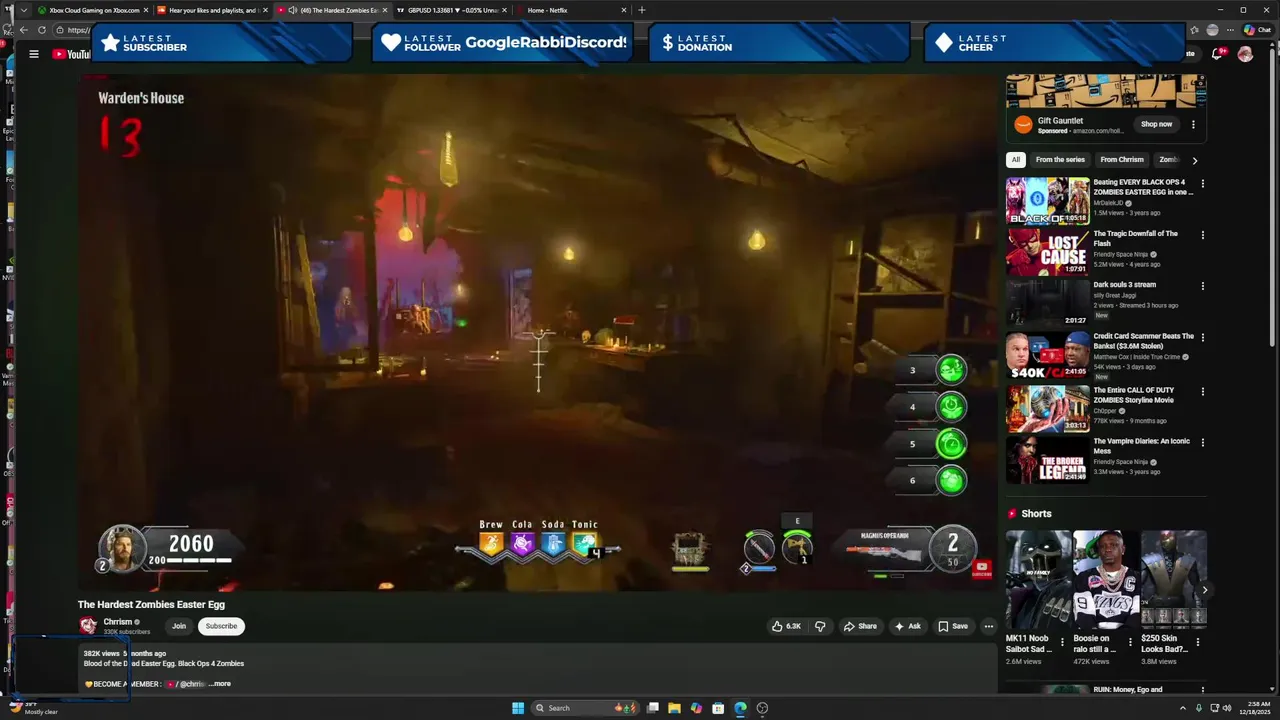Click the Ask button
This screenshot has width=1280, height=720.
click(908, 626)
